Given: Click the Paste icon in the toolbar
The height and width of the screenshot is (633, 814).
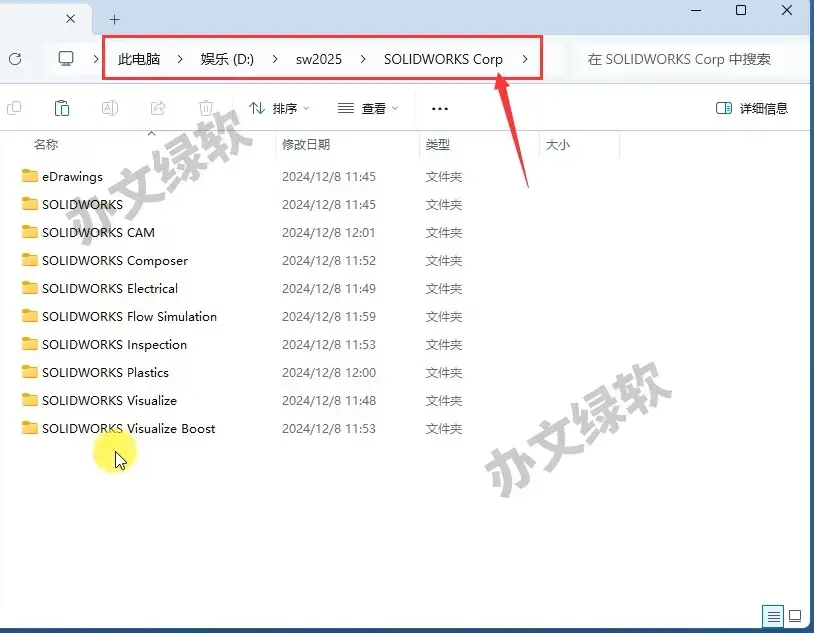Looking at the screenshot, I should pyautogui.click(x=62, y=108).
